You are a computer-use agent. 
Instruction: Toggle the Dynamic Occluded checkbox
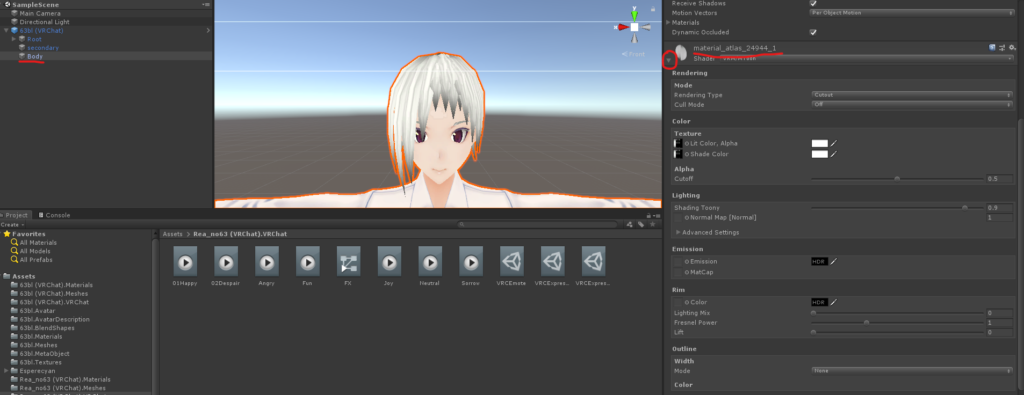click(813, 32)
